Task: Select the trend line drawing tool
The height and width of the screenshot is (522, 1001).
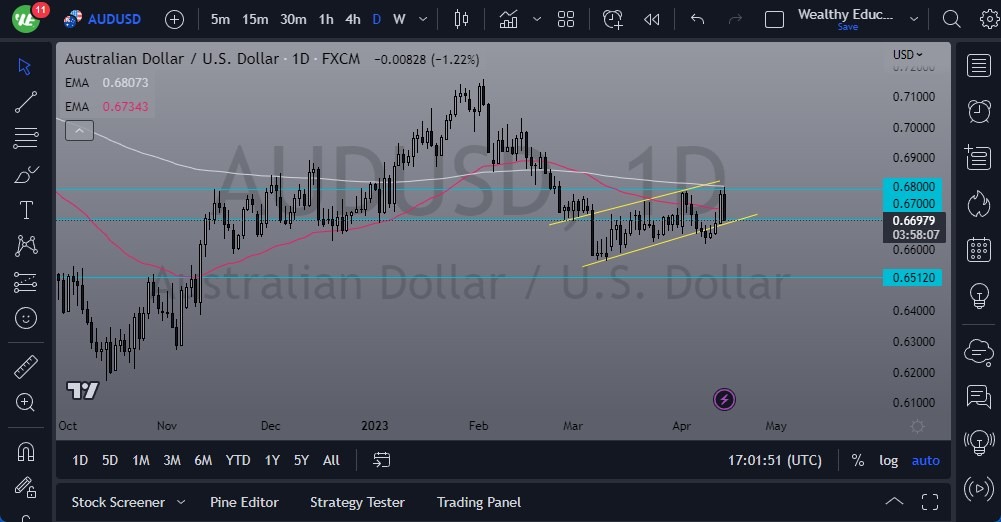Action: coord(26,102)
